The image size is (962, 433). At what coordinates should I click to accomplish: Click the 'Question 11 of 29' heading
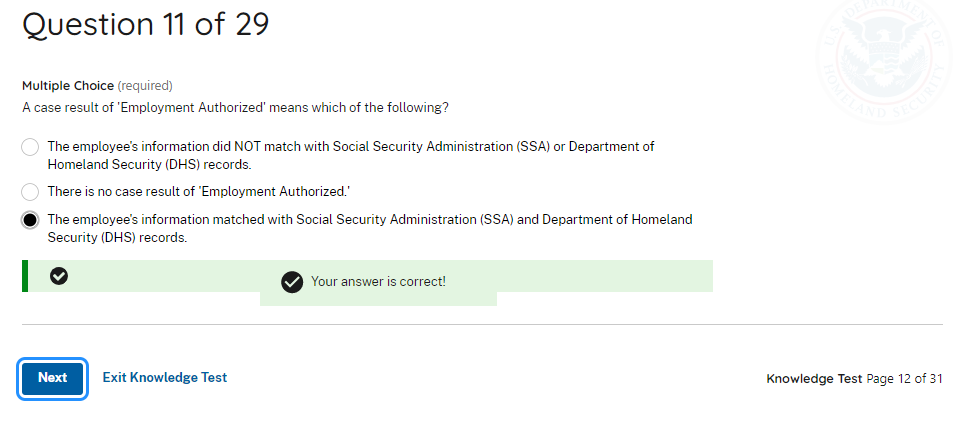[x=146, y=25]
